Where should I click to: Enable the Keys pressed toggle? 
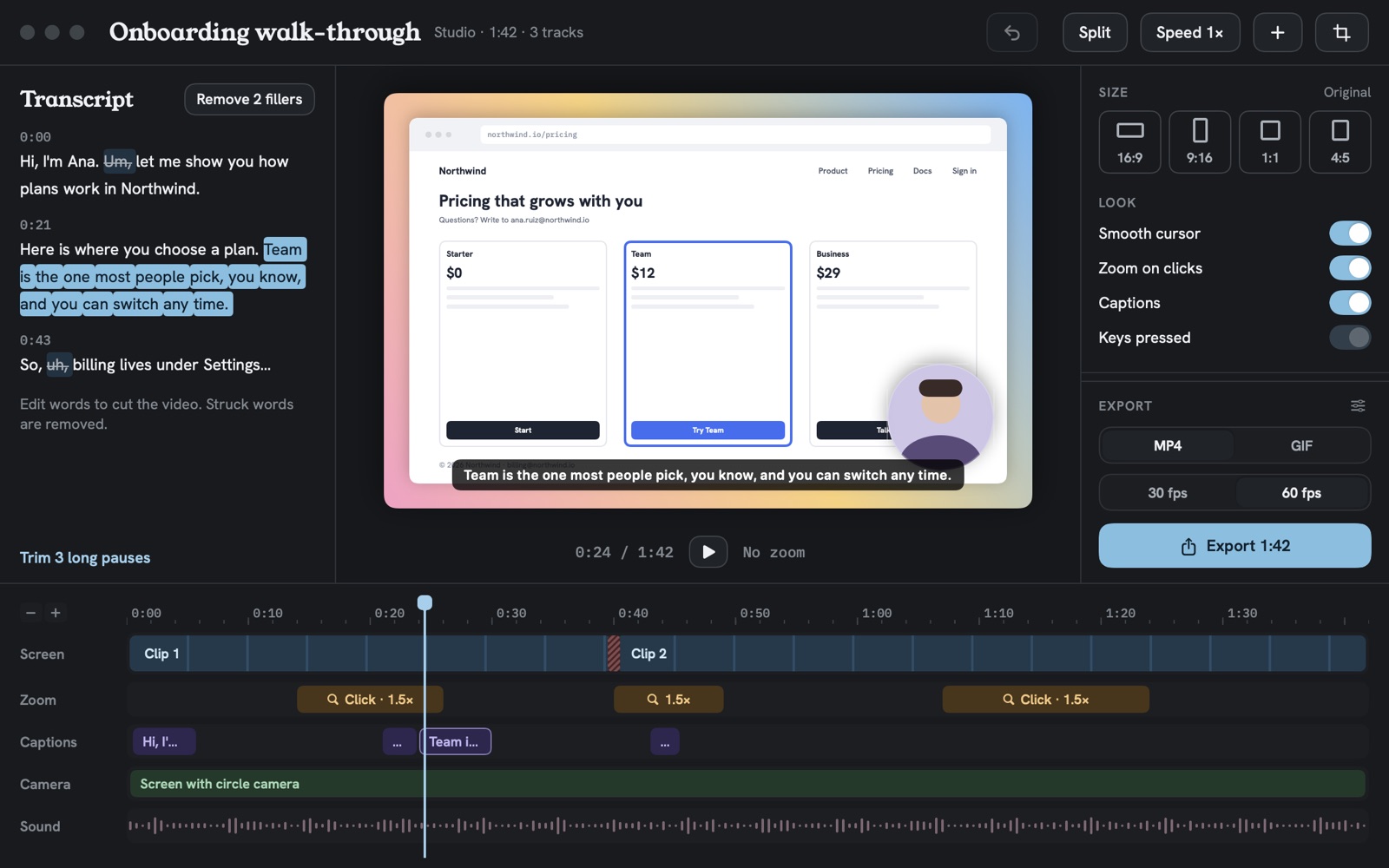click(1350, 338)
